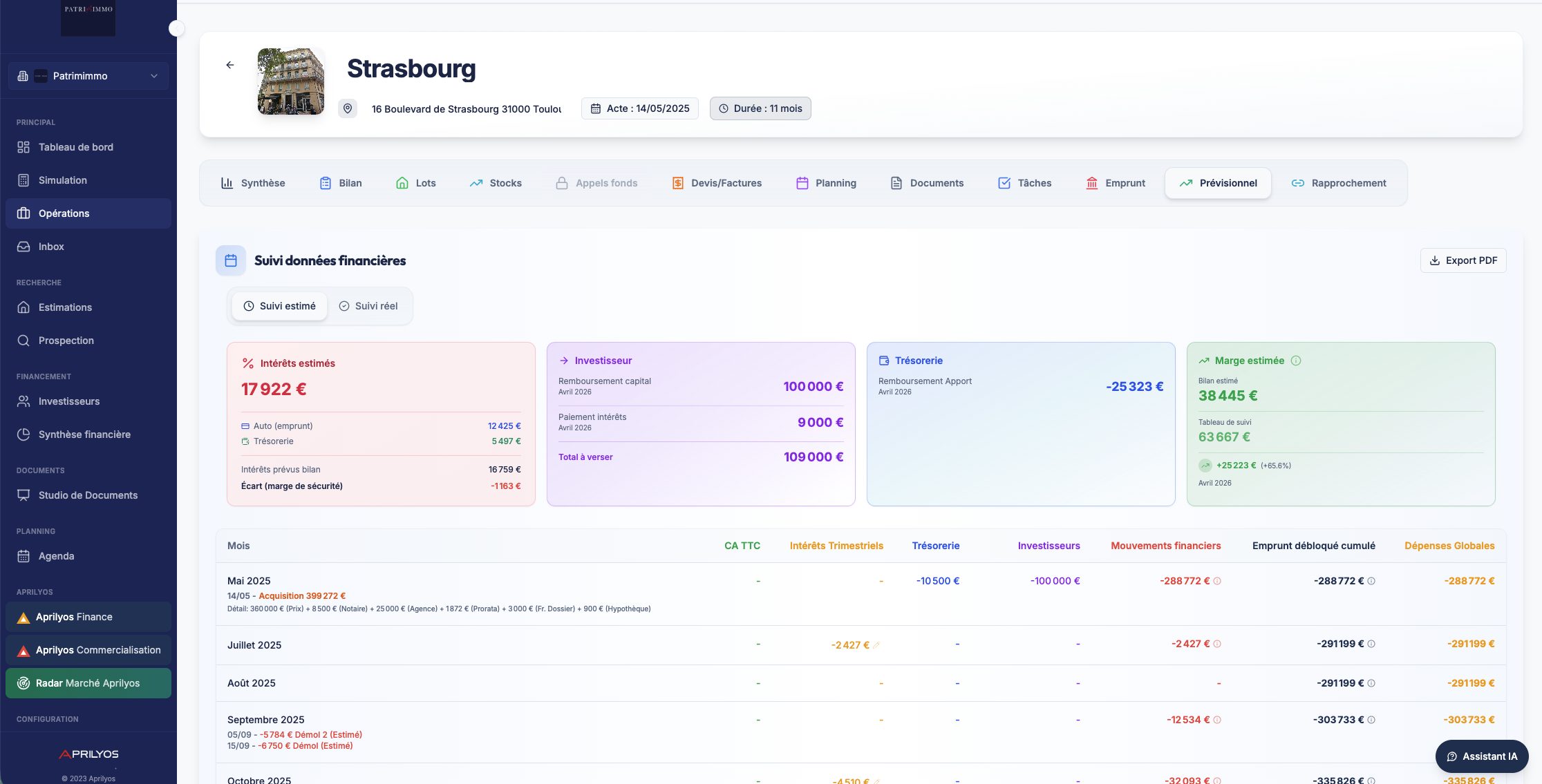Select the Suivi estimé view

click(279, 306)
